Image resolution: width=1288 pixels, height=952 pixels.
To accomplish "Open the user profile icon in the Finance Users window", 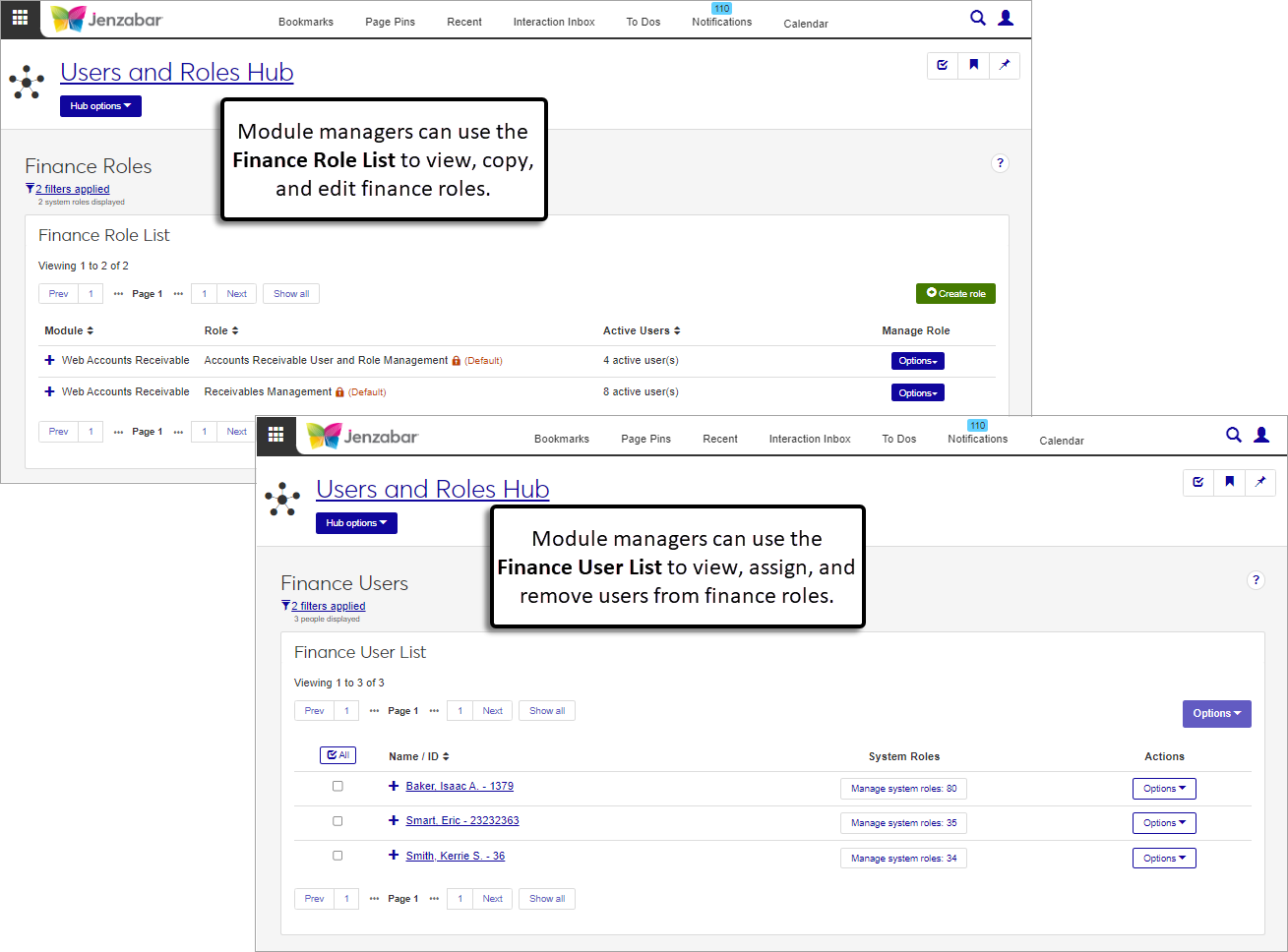I will click(x=1261, y=435).
